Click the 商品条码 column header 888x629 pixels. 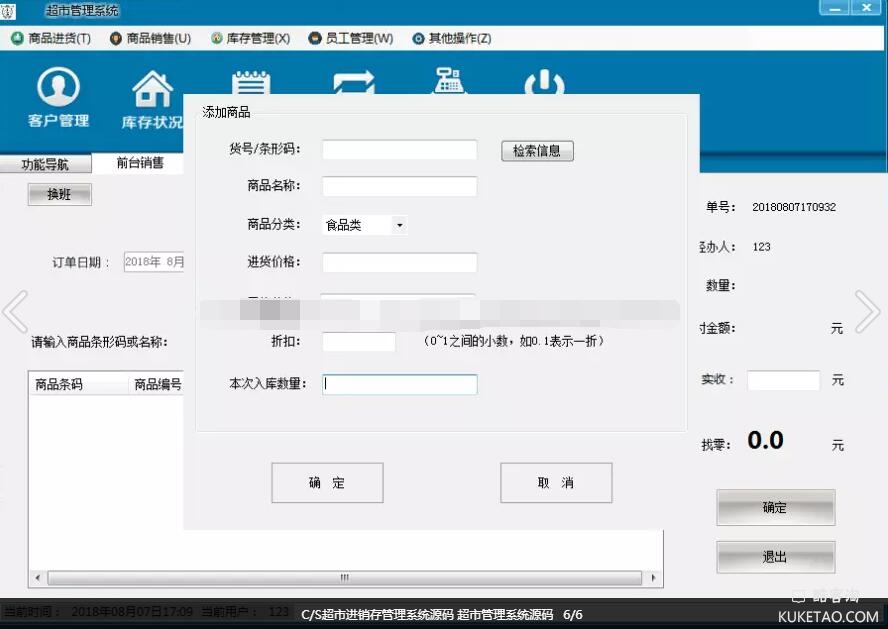[x=78, y=384]
